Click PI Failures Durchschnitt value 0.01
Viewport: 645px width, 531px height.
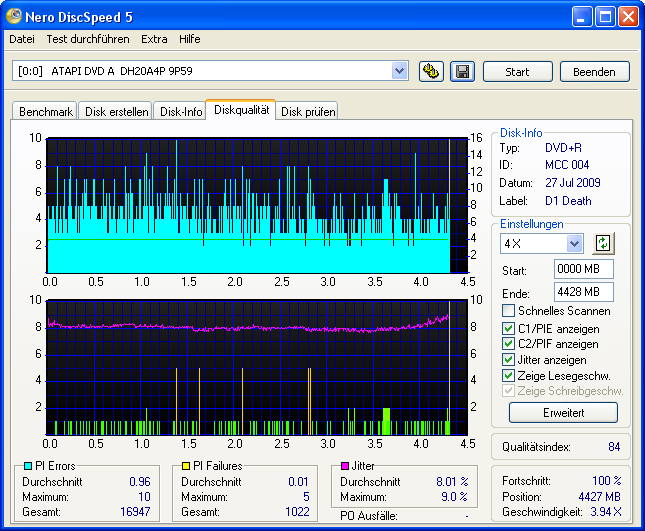[x=298, y=482]
